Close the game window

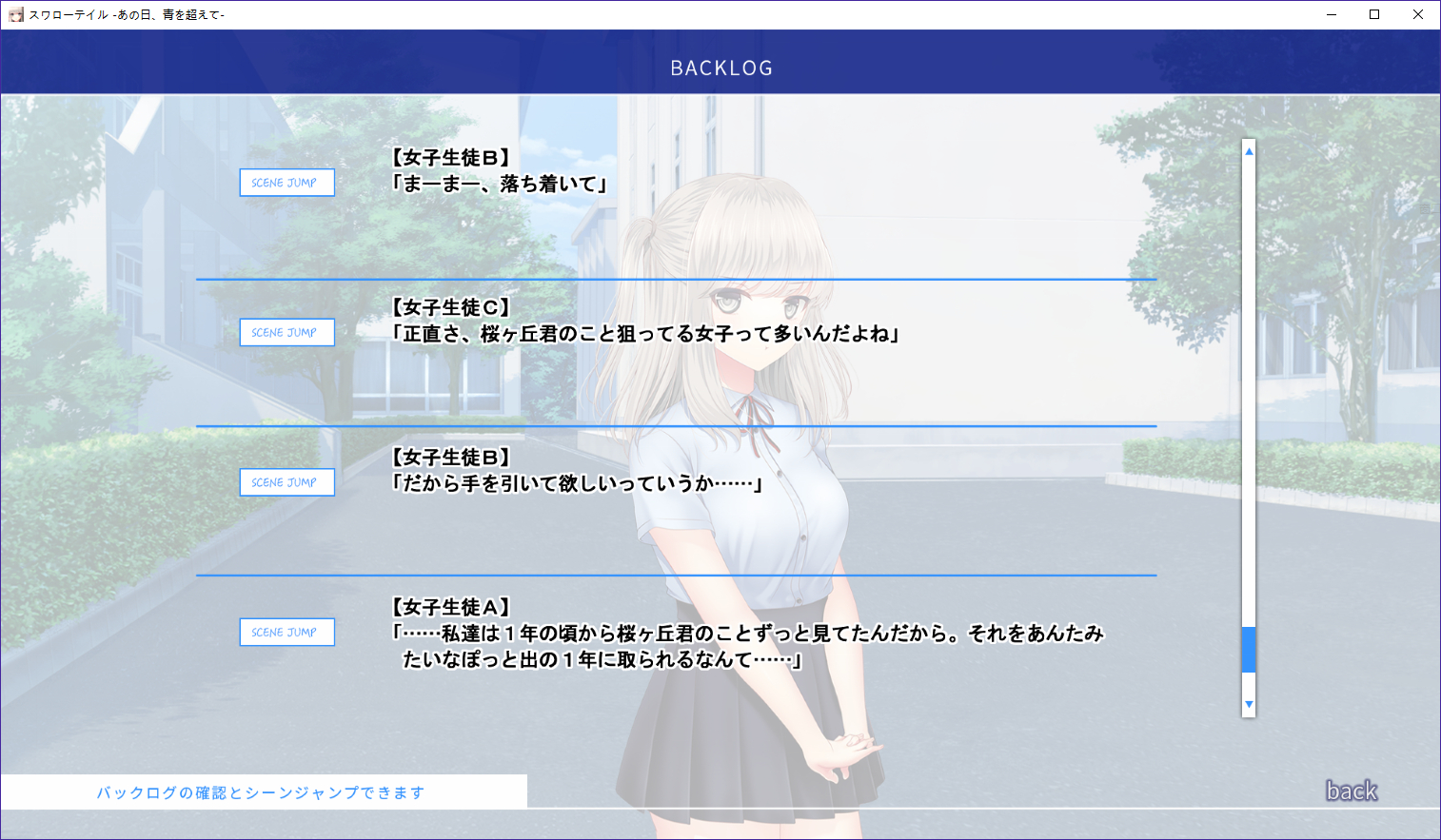pyautogui.click(x=1418, y=14)
